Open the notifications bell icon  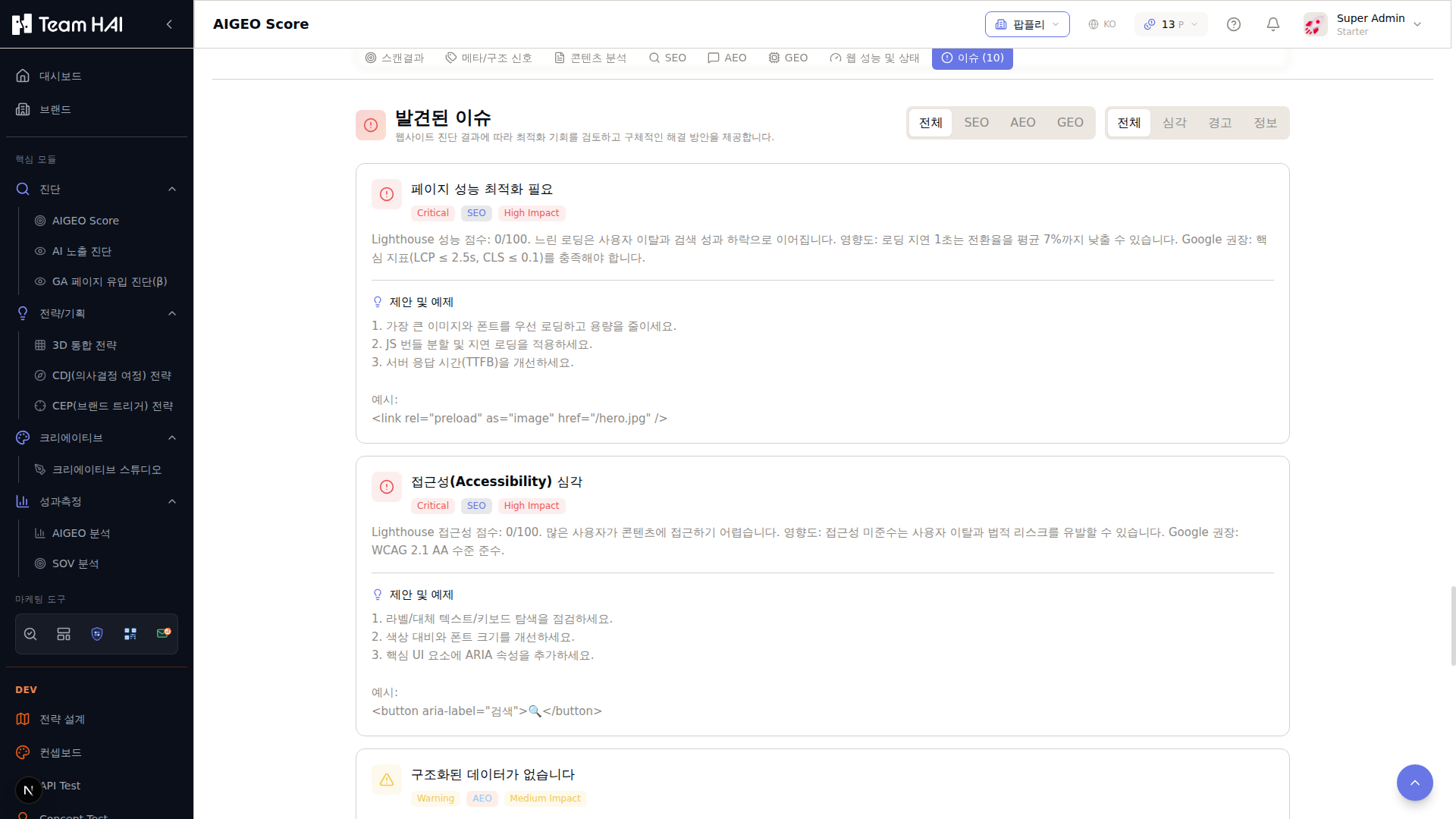point(1273,24)
